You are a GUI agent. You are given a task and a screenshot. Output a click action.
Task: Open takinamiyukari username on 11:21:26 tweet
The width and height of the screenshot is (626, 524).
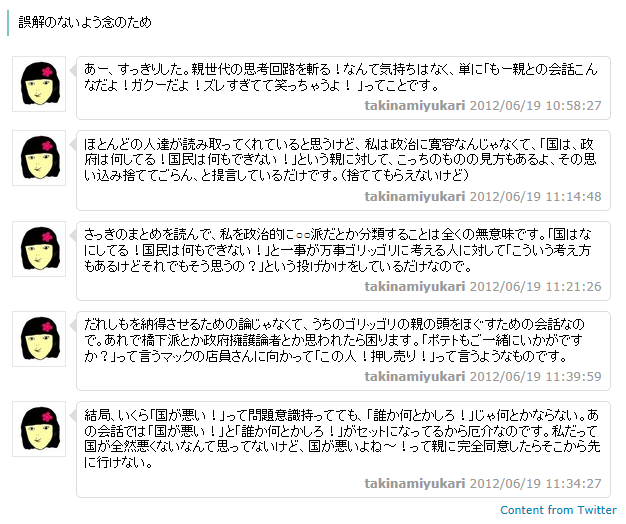(x=414, y=287)
